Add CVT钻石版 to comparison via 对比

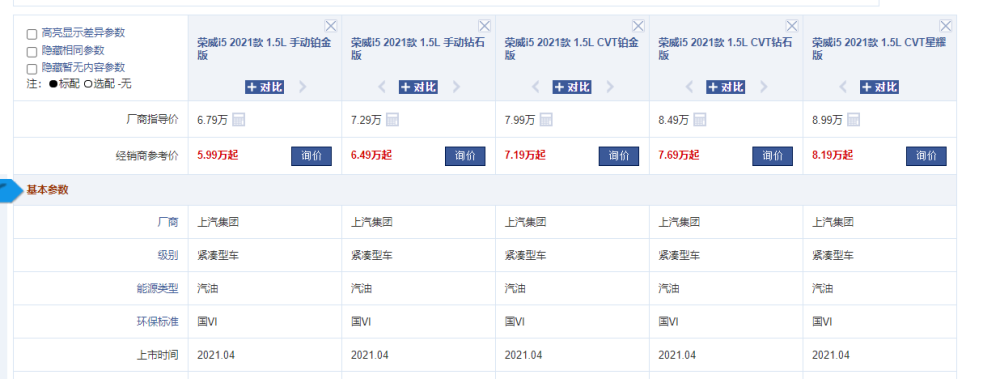pyautogui.click(x=726, y=87)
